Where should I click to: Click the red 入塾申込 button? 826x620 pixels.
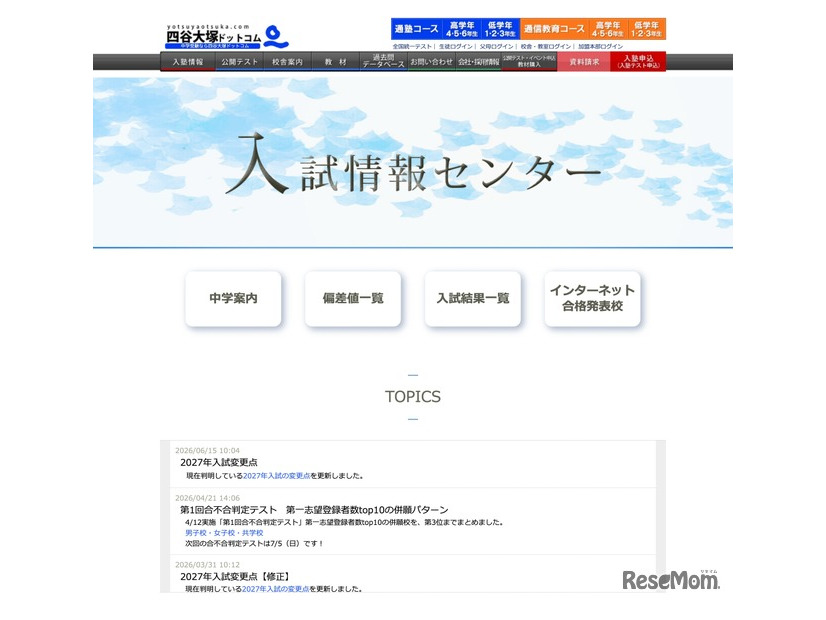coord(638,62)
